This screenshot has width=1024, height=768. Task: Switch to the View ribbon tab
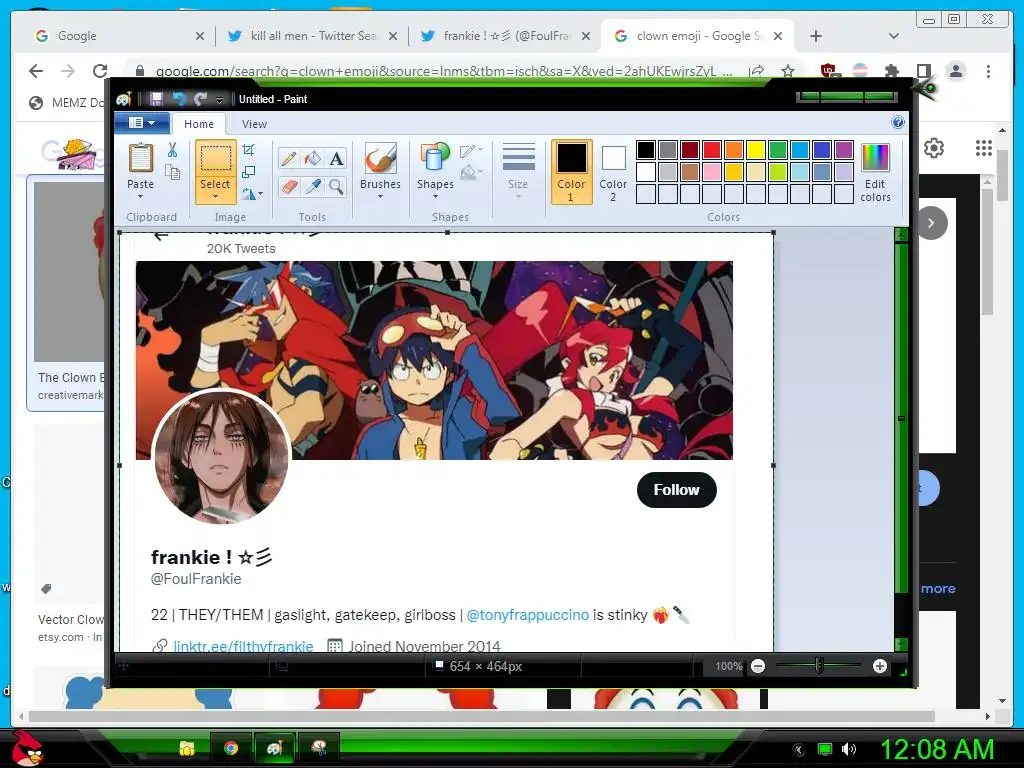pyautogui.click(x=254, y=124)
